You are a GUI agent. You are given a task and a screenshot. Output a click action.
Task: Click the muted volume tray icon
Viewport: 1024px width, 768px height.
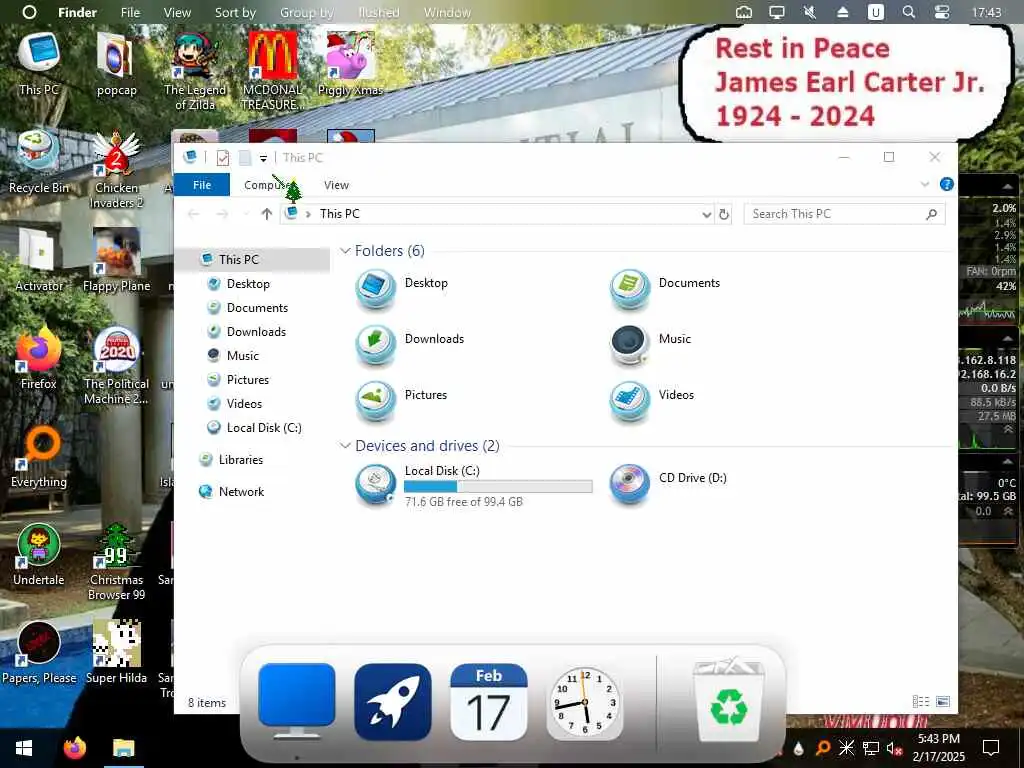point(894,748)
